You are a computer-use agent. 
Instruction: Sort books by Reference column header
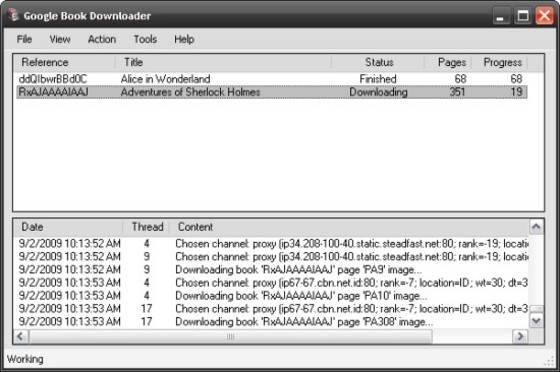[64, 62]
